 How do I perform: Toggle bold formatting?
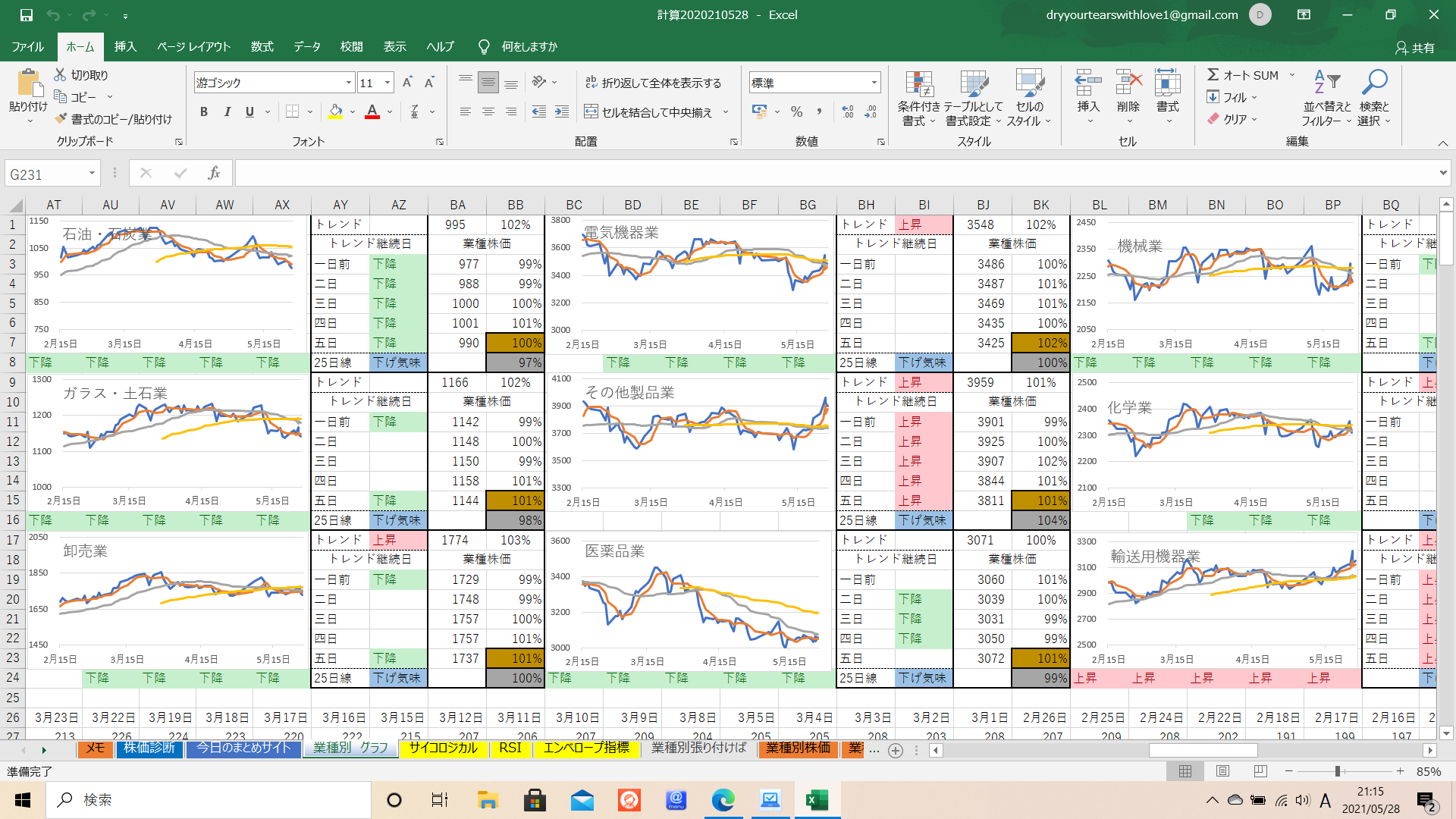203,112
